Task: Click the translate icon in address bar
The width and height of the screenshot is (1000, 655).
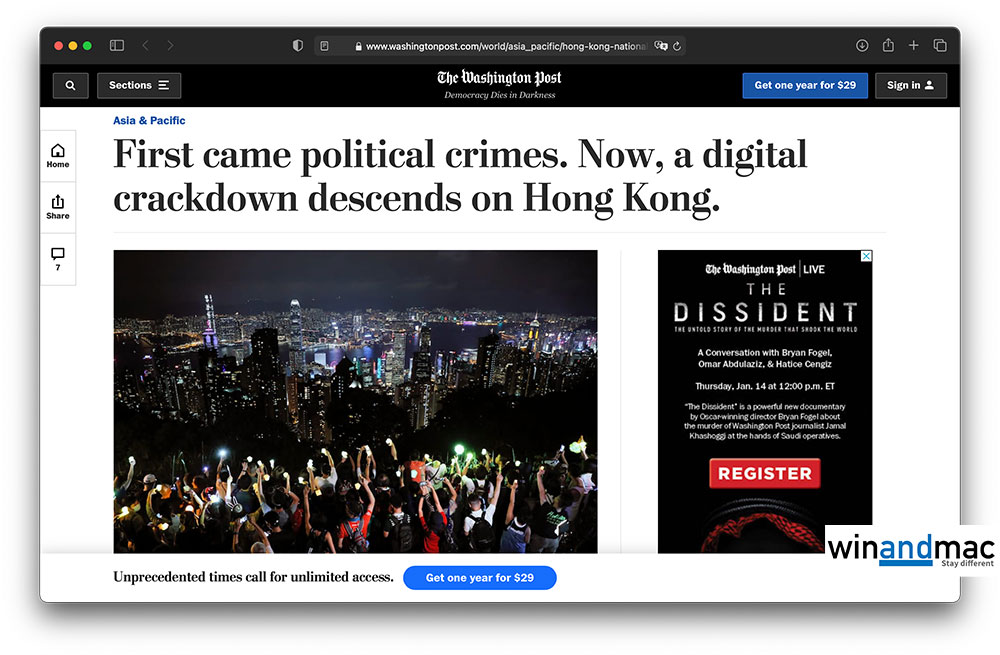Action: (x=661, y=46)
